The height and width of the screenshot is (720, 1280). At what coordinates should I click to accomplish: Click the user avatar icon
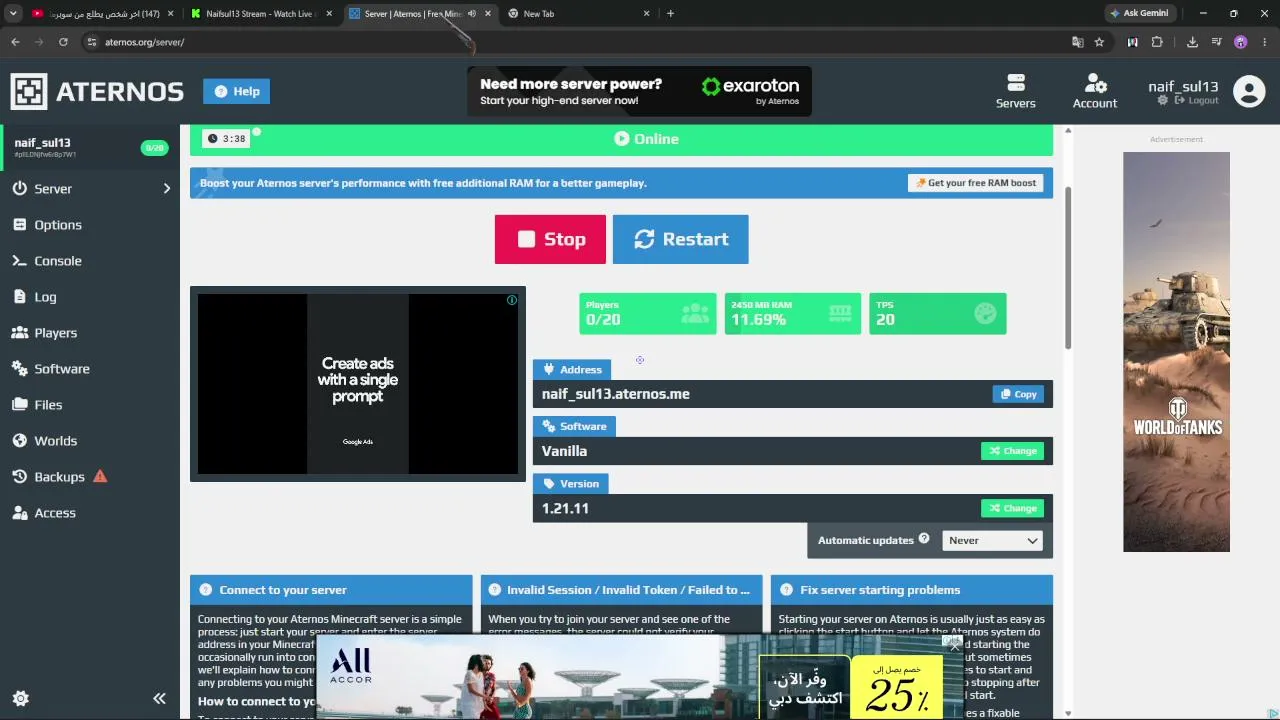[1249, 91]
